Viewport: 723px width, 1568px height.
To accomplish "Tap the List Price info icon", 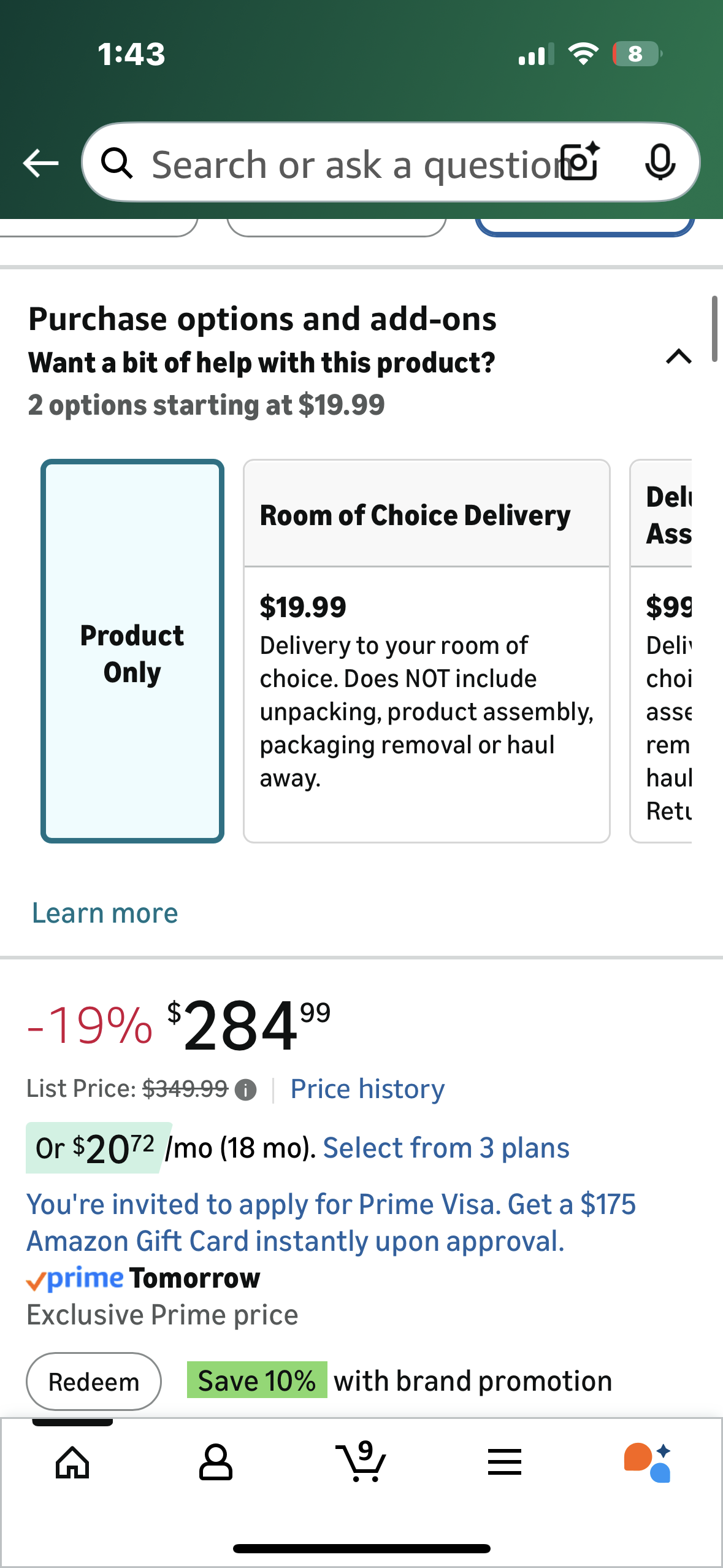I will tap(246, 1090).
